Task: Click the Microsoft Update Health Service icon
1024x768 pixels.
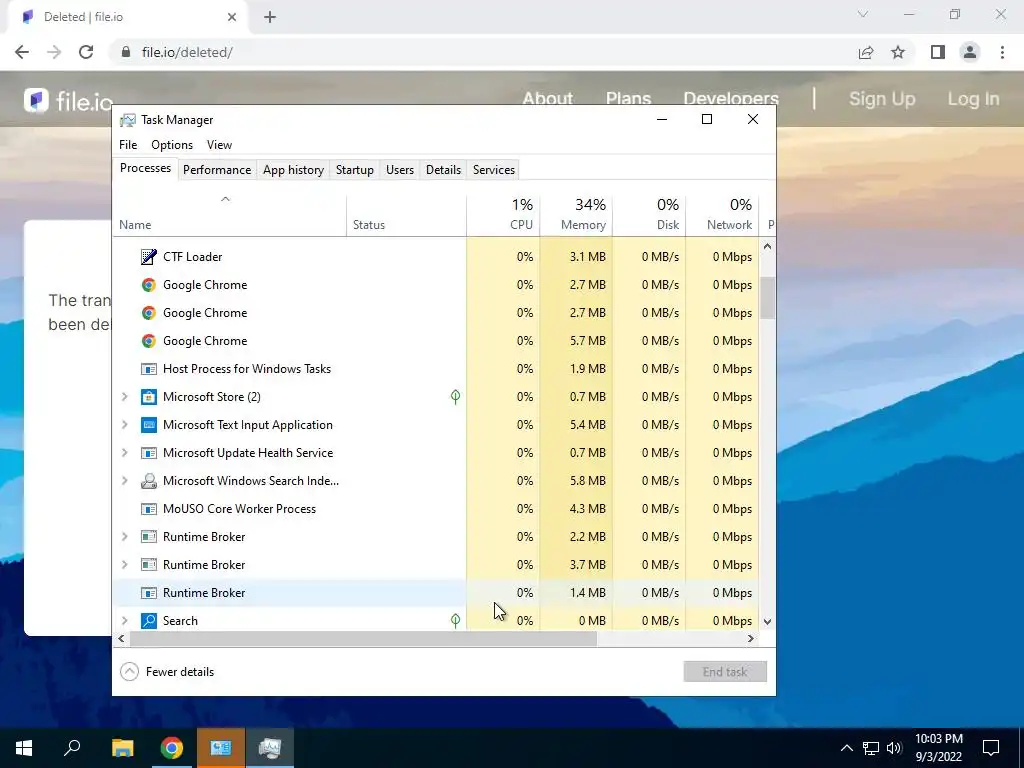Action: point(149,453)
